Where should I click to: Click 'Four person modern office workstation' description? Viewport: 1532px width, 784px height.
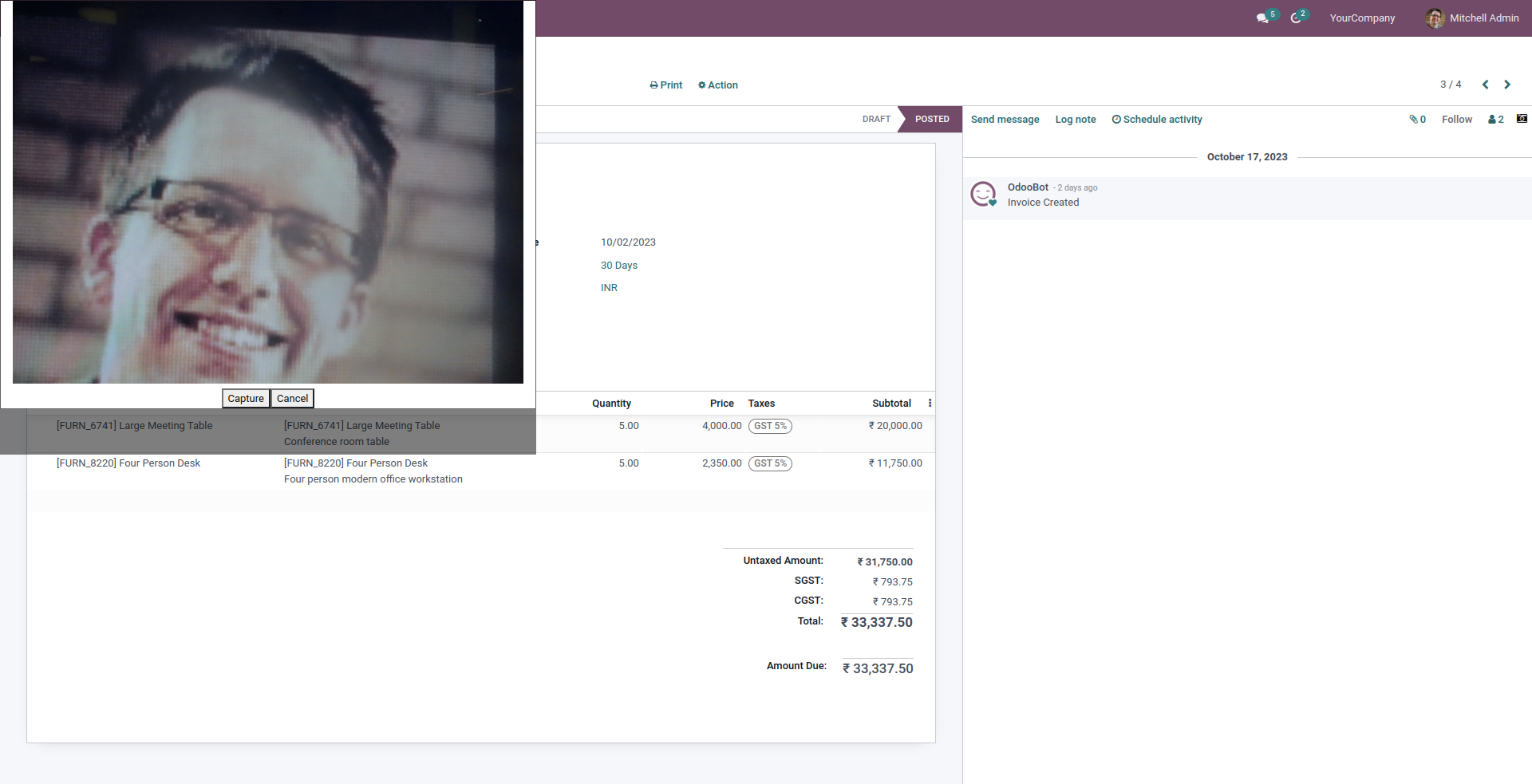click(x=373, y=479)
